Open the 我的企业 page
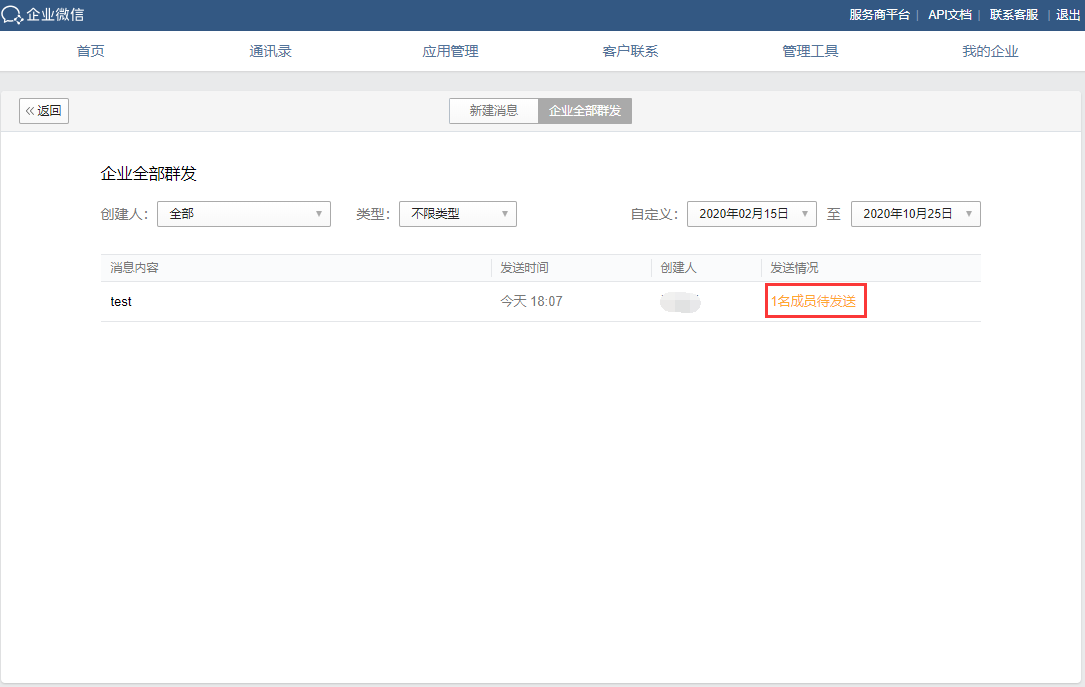 [990, 51]
